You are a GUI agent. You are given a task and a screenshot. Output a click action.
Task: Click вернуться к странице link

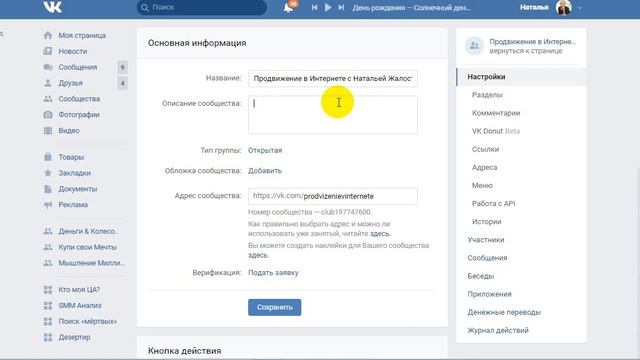(526, 51)
